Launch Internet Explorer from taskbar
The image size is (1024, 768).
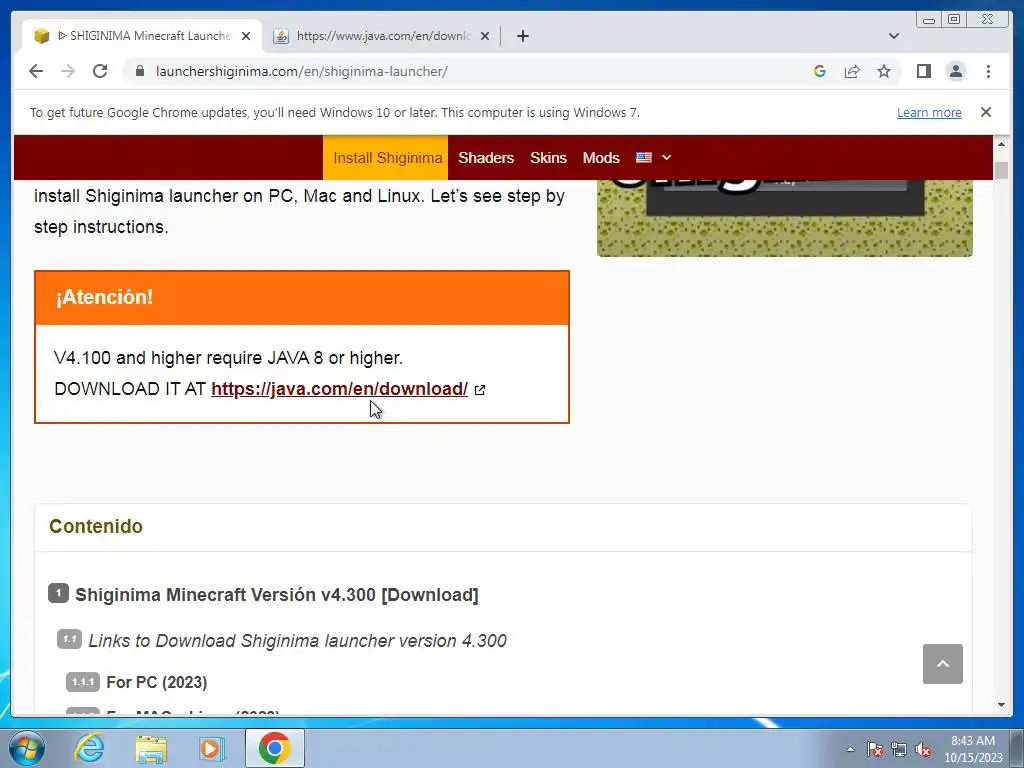(89, 748)
